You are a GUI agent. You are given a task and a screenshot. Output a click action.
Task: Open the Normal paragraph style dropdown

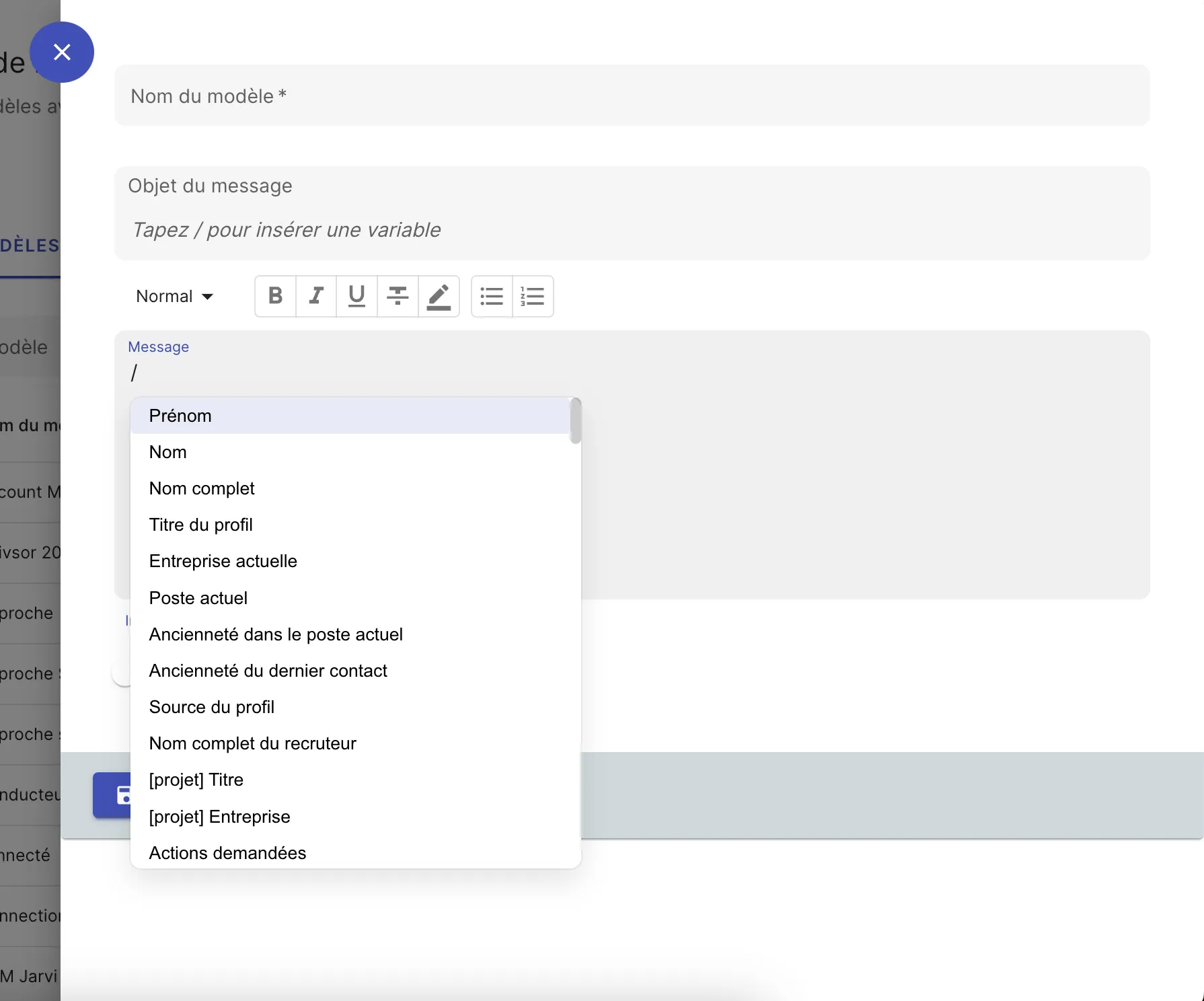174,296
